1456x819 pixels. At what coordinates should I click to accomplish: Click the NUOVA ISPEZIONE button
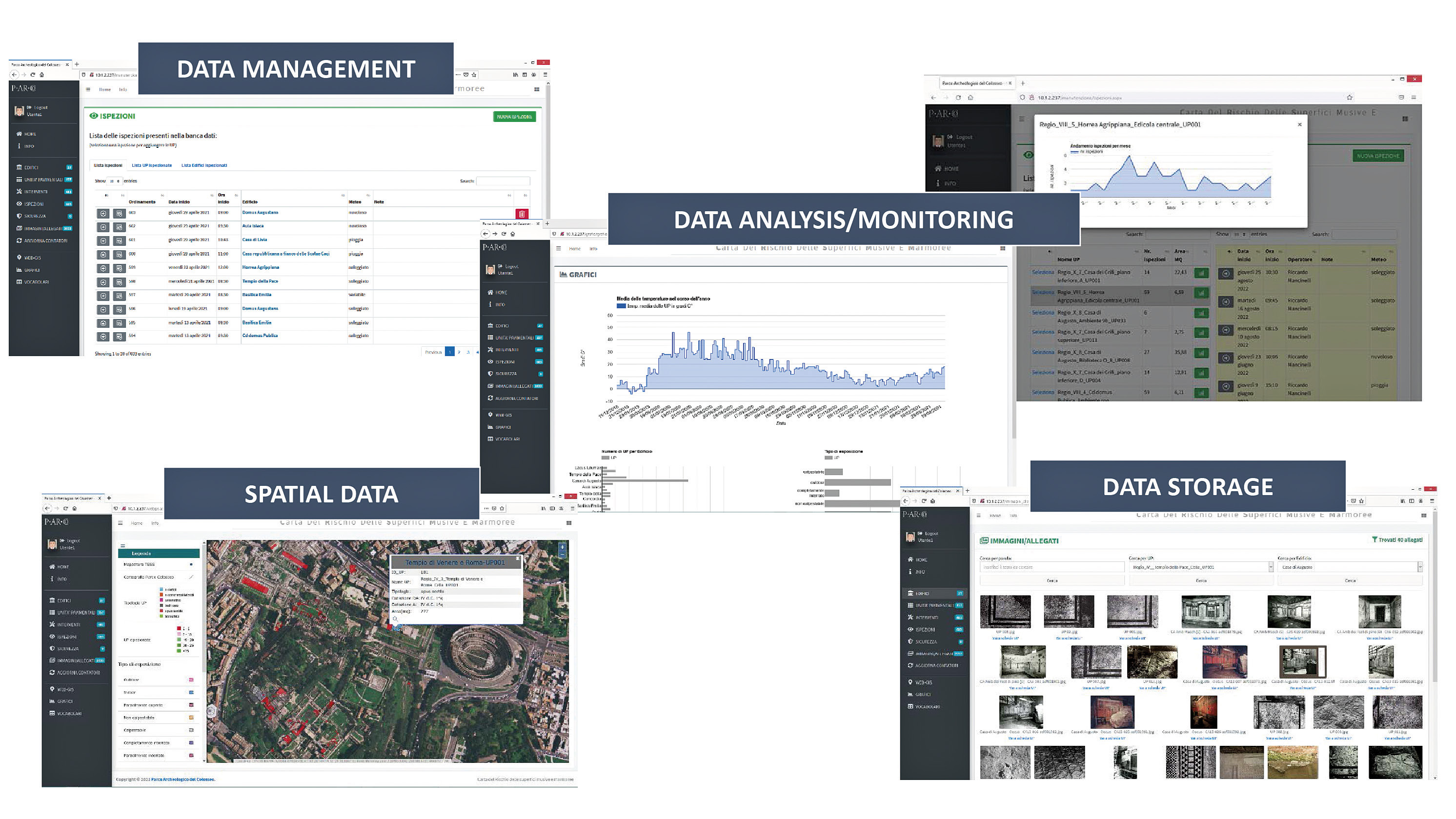coord(514,117)
